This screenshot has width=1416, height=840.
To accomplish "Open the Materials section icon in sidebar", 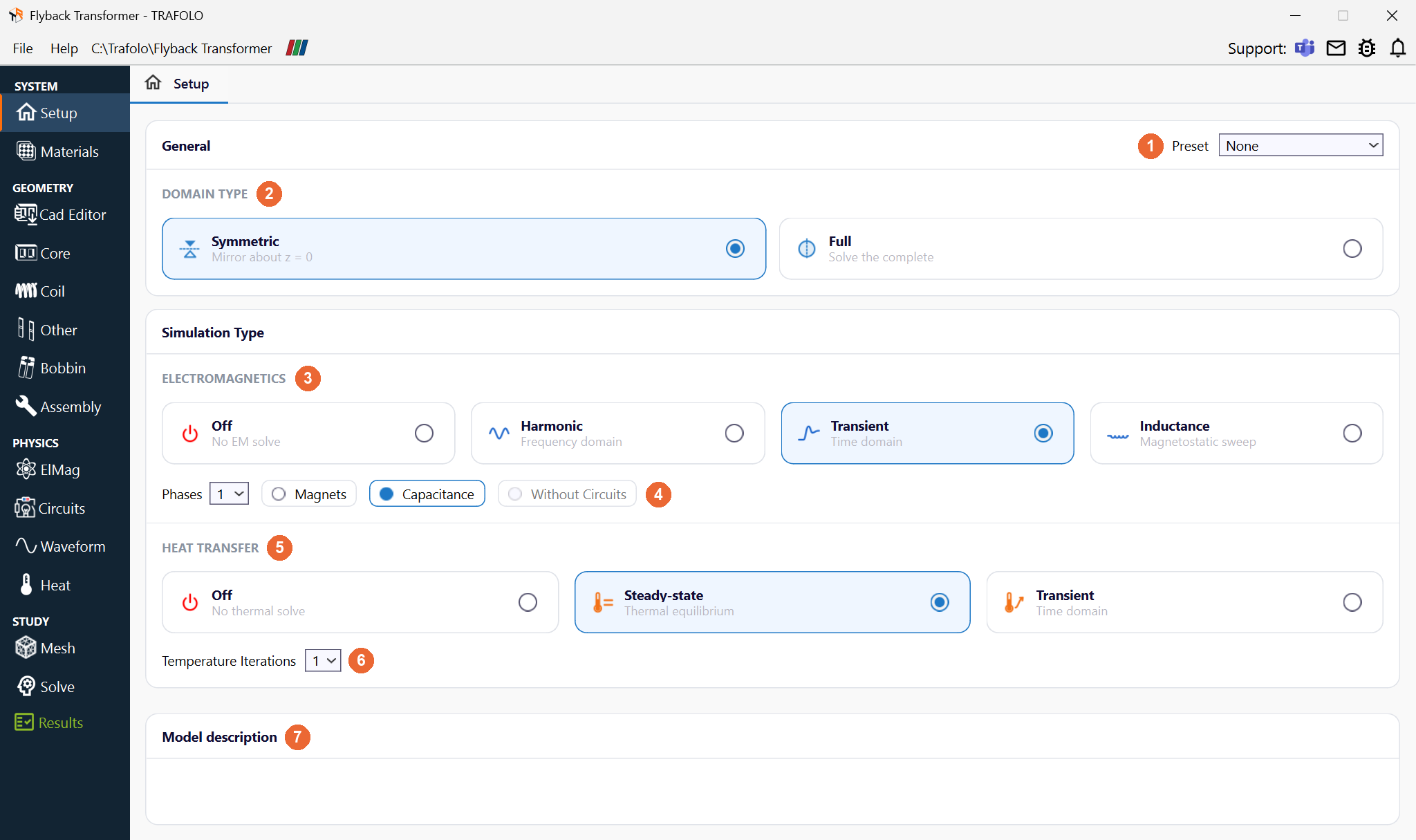I will pyautogui.click(x=26, y=151).
